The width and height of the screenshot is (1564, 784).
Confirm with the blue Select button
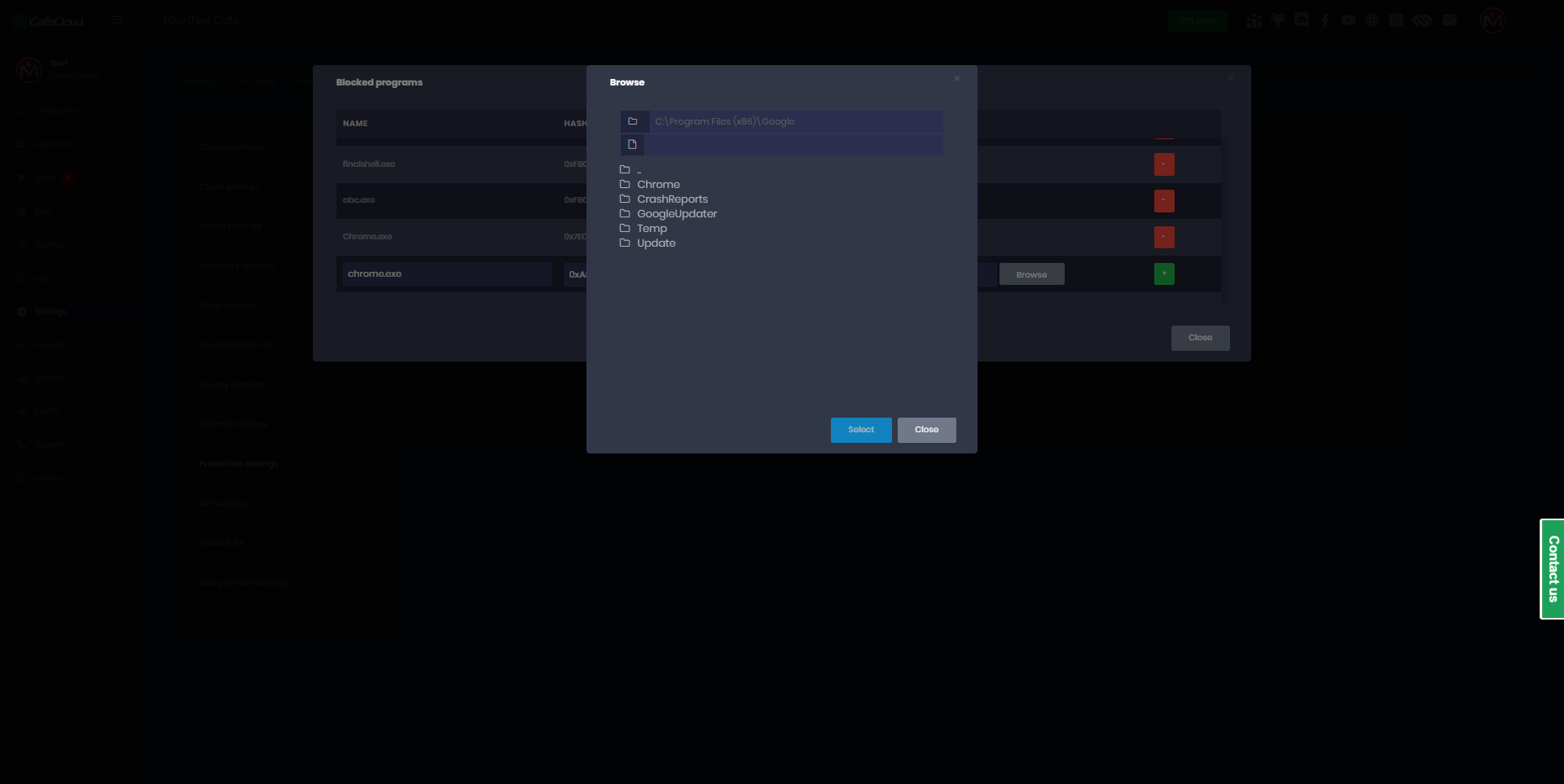pyautogui.click(x=861, y=430)
